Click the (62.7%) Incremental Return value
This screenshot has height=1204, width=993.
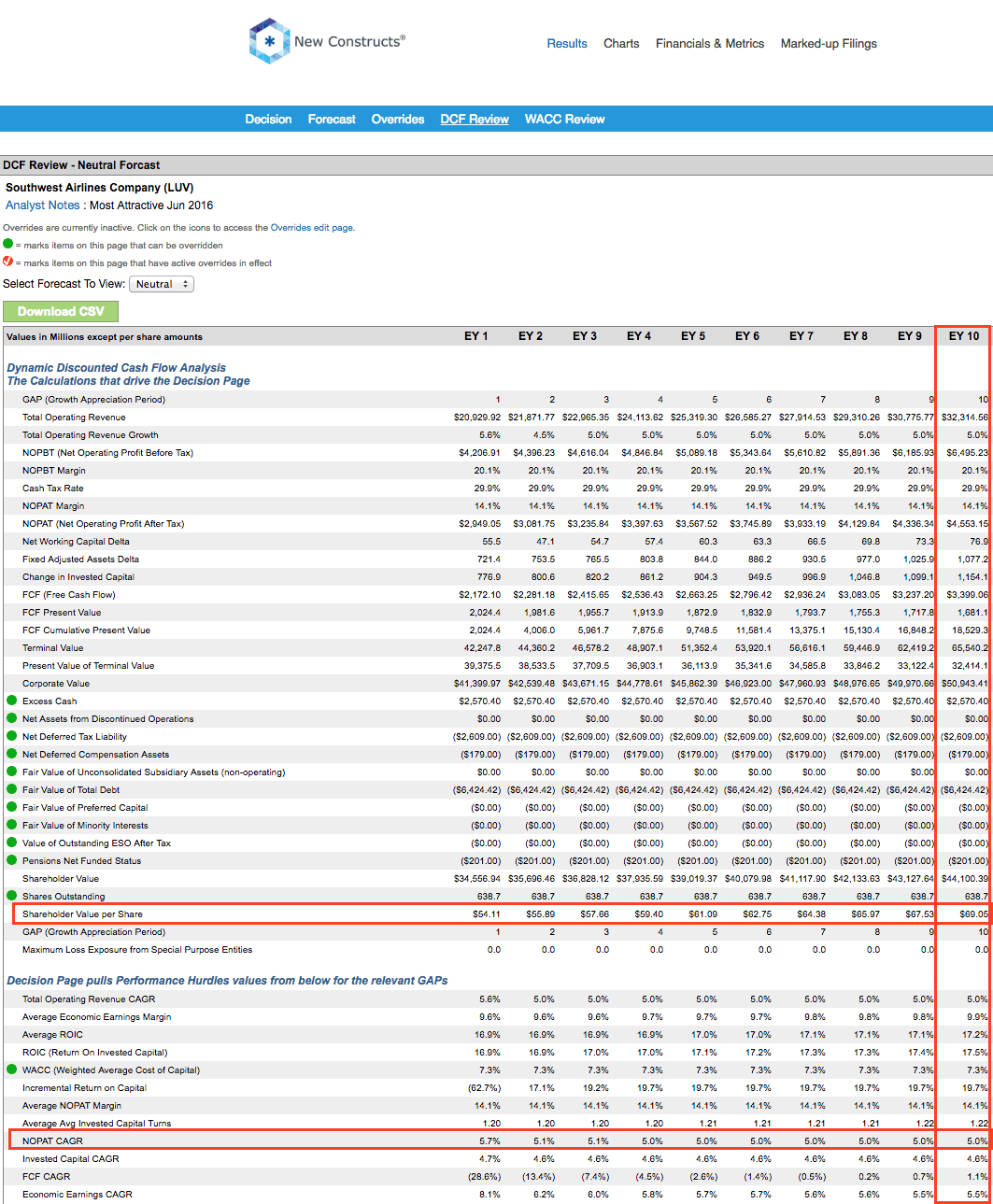click(x=484, y=1088)
